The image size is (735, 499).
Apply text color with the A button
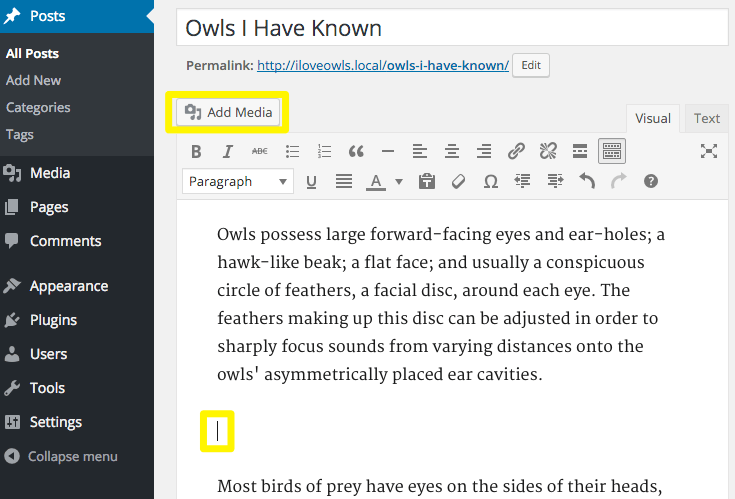tap(376, 181)
